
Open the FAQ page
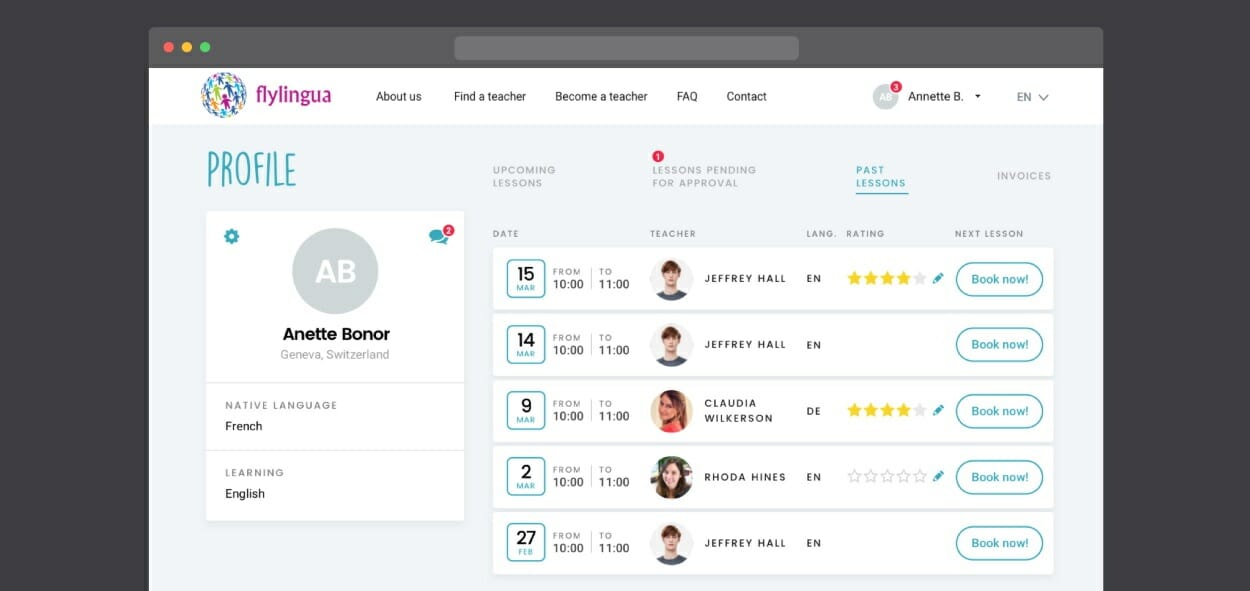click(687, 97)
